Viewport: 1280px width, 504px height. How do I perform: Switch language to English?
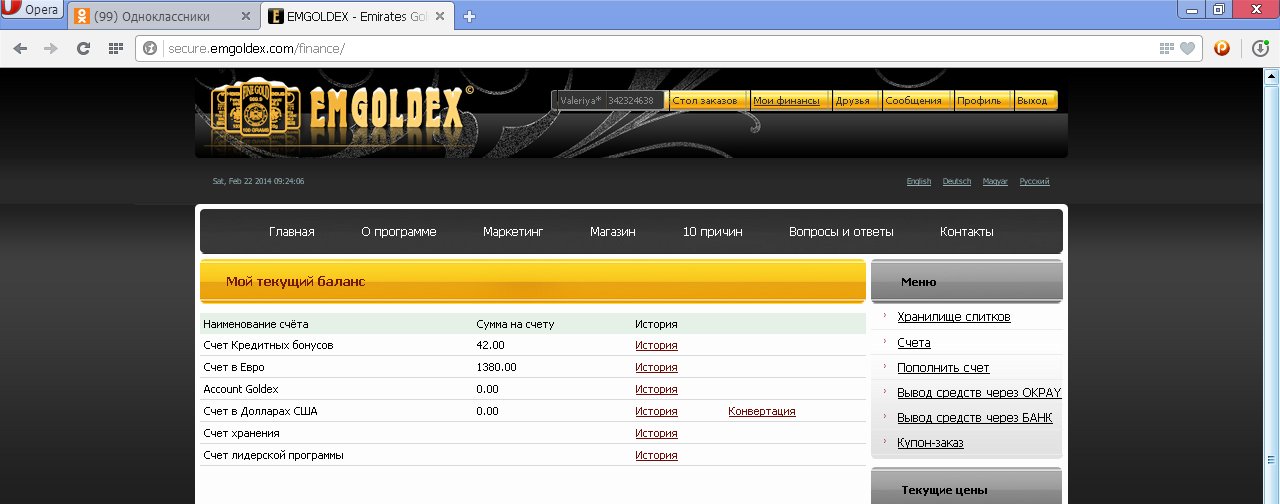[919, 181]
